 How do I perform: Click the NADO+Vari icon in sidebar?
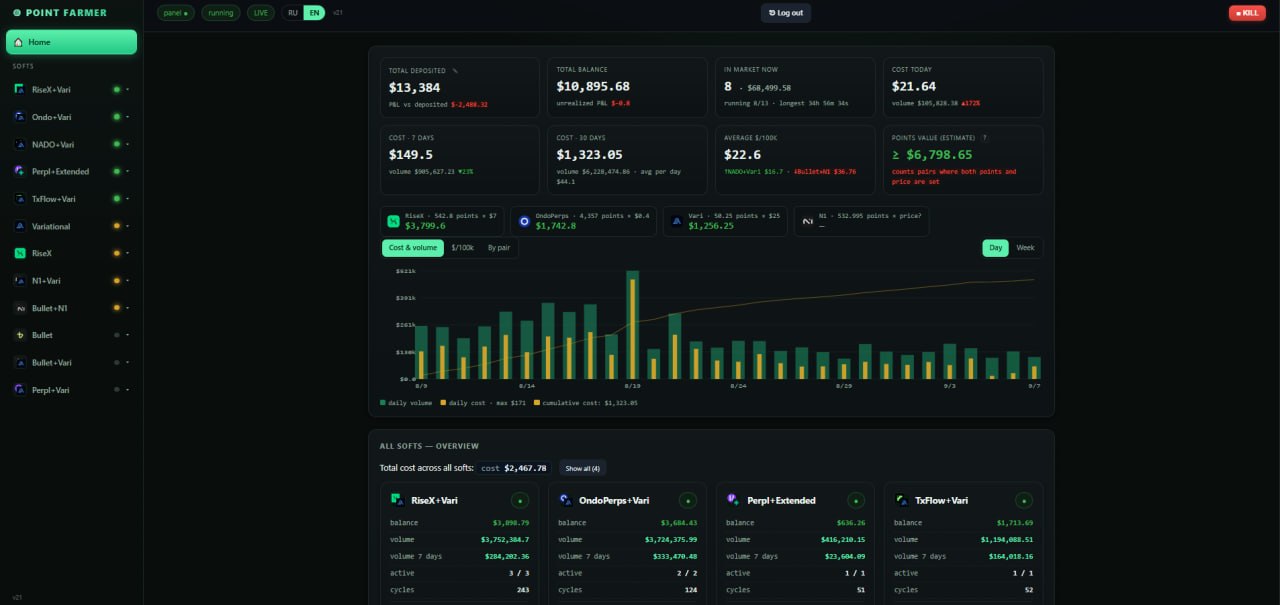click(x=19, y=144)
